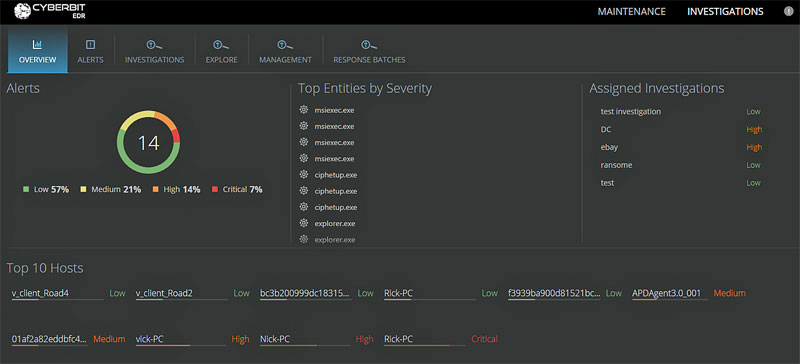Click the red Critical legend swatch
This screenshot has height=364, width=800.
(215, 189)
